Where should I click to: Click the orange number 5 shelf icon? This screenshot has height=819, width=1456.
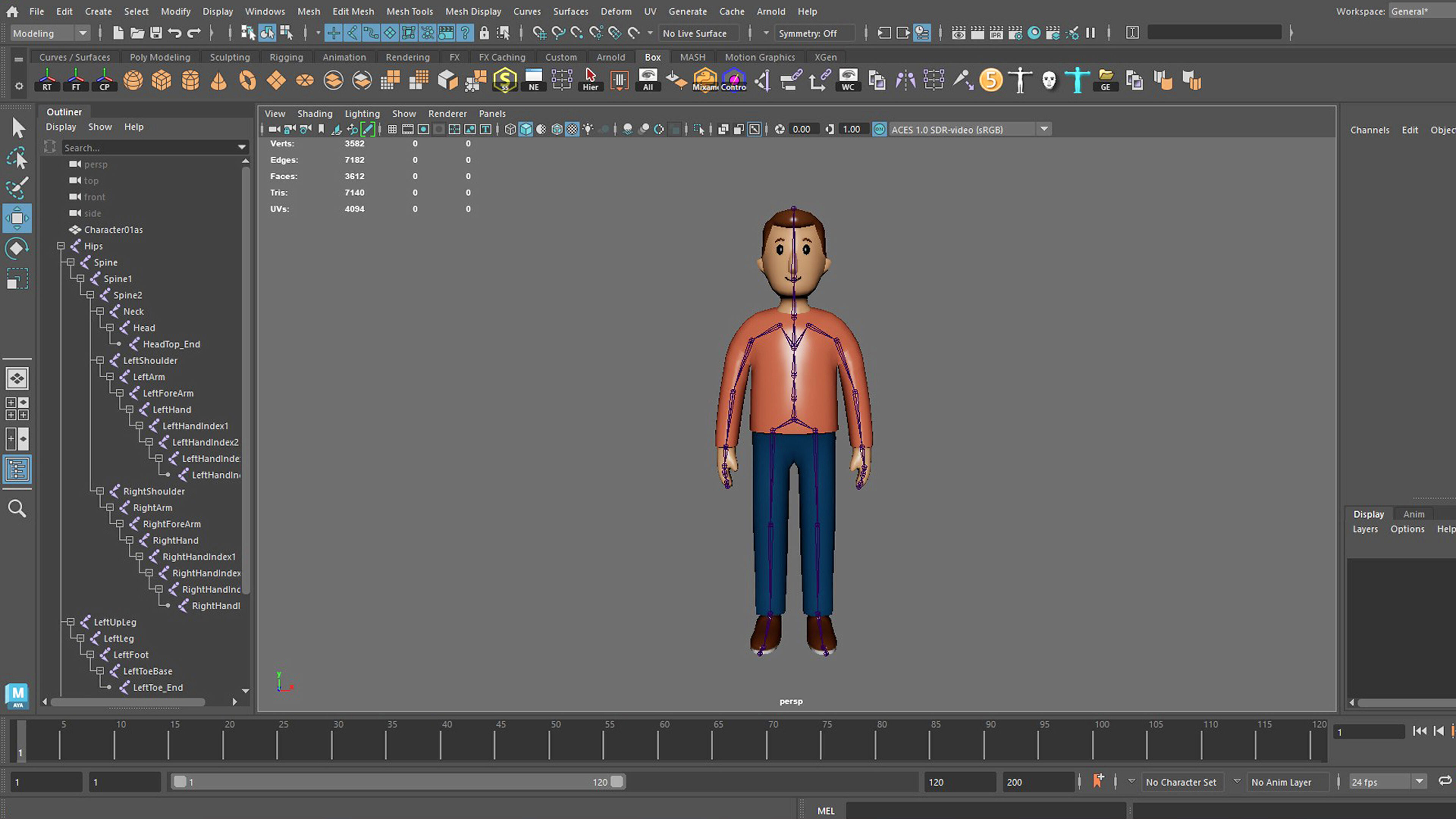point(991,80)
